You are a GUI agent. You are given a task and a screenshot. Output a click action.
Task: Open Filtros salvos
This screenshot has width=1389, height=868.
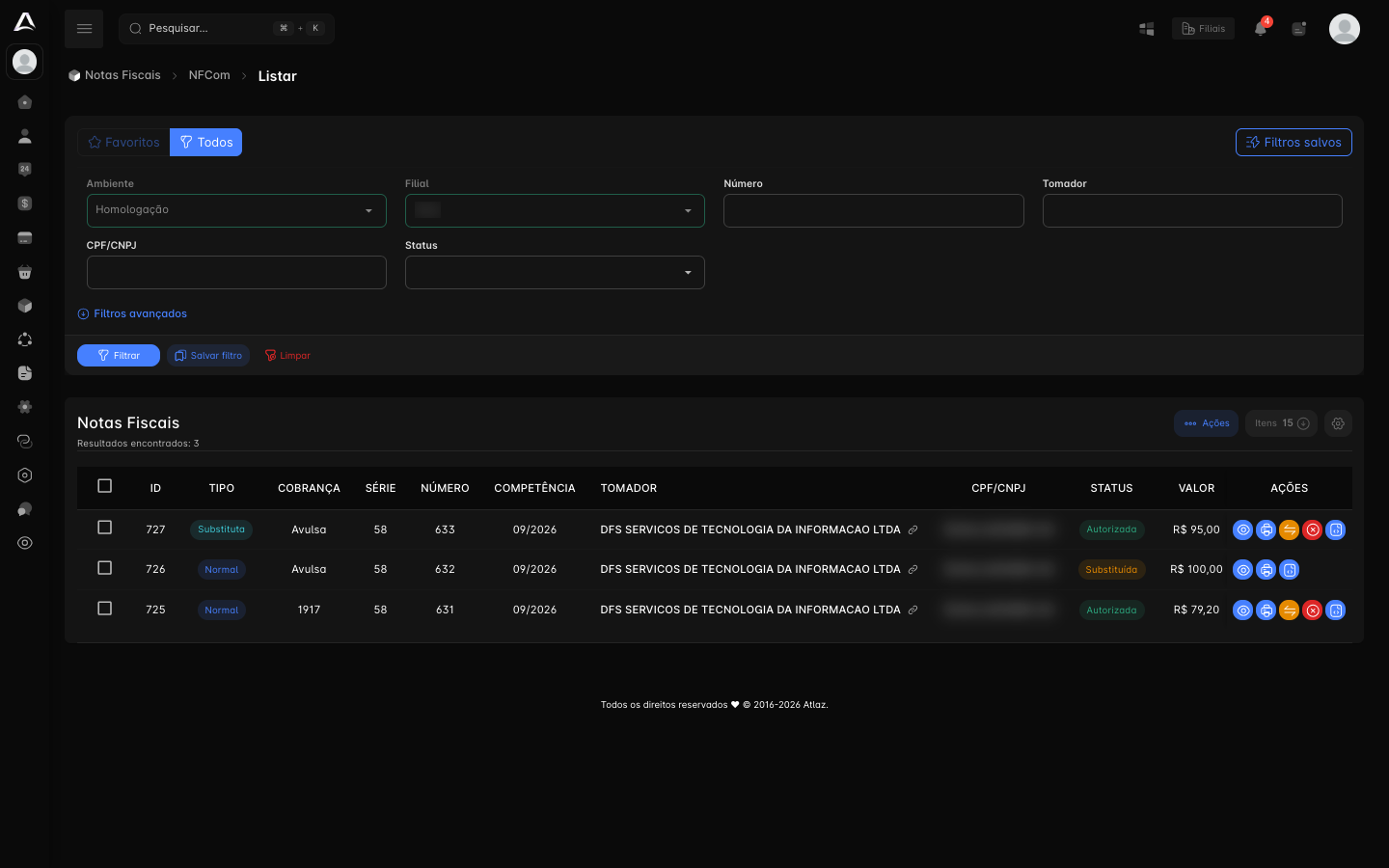[1294, 143]
